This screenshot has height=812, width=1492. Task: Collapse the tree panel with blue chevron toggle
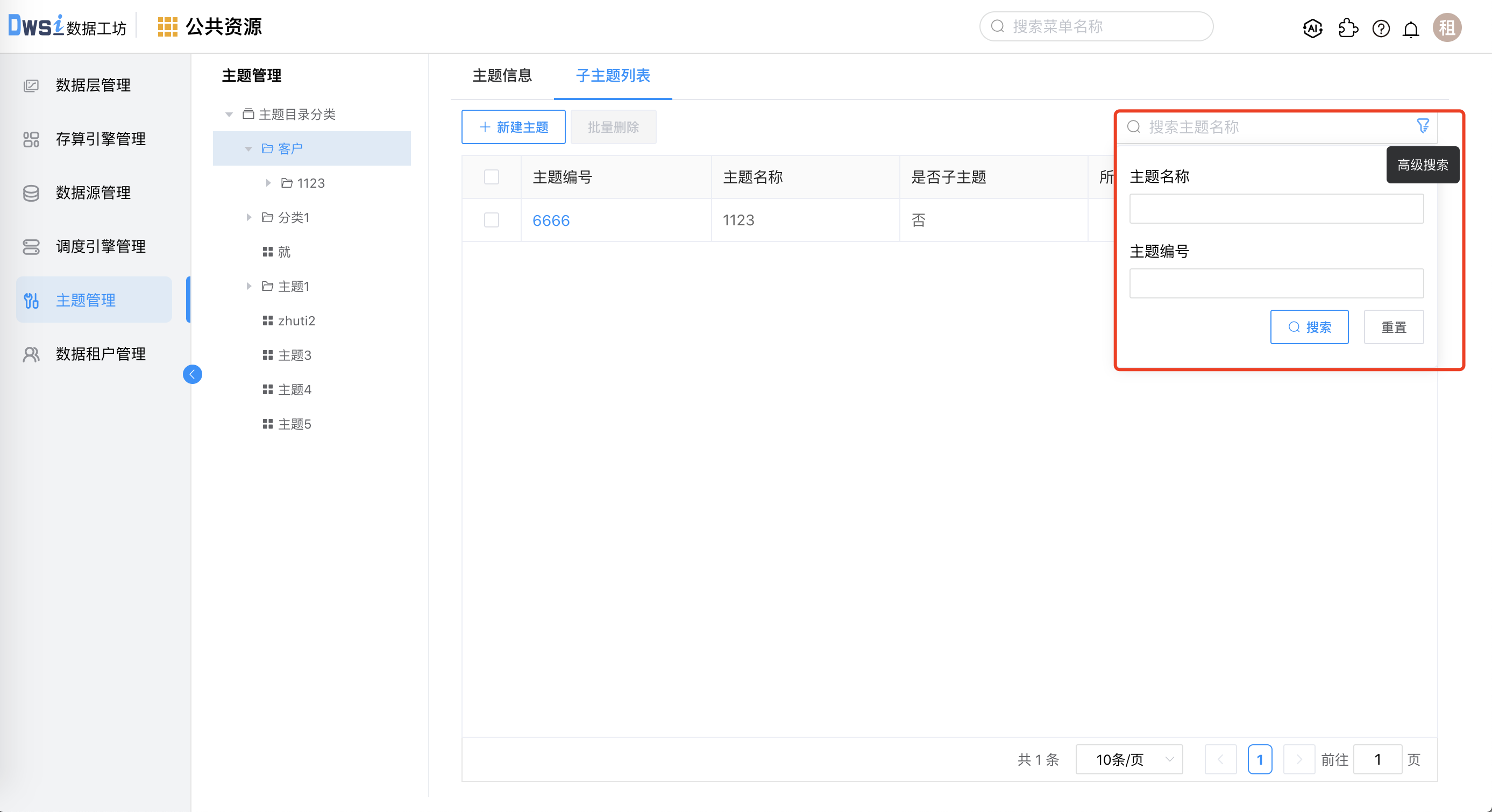[x=193, y=374]
